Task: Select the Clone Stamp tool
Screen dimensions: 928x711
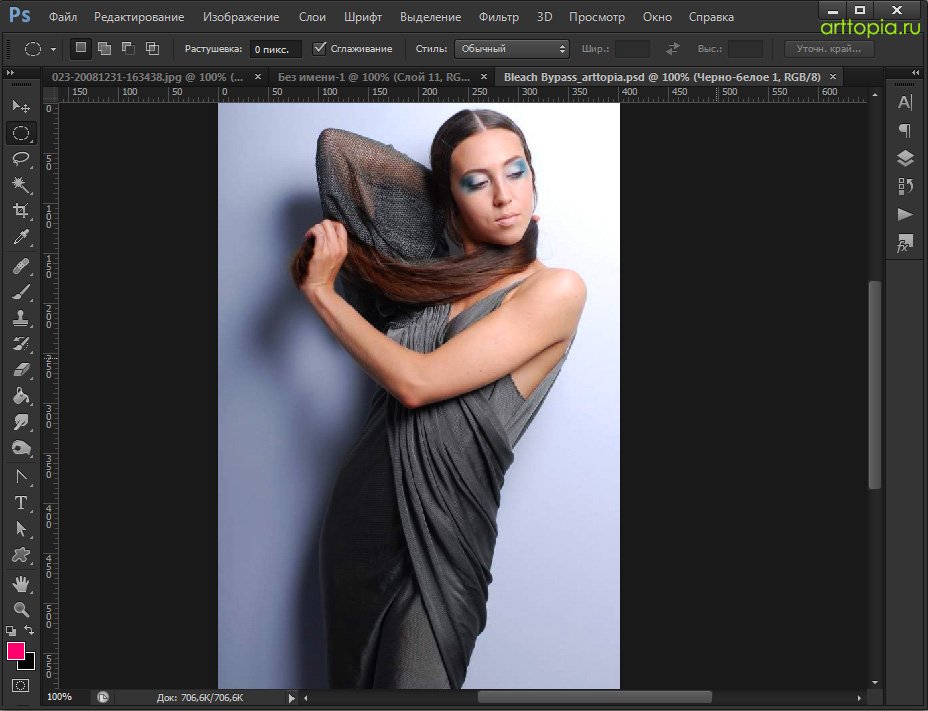Action: point(21,318)
